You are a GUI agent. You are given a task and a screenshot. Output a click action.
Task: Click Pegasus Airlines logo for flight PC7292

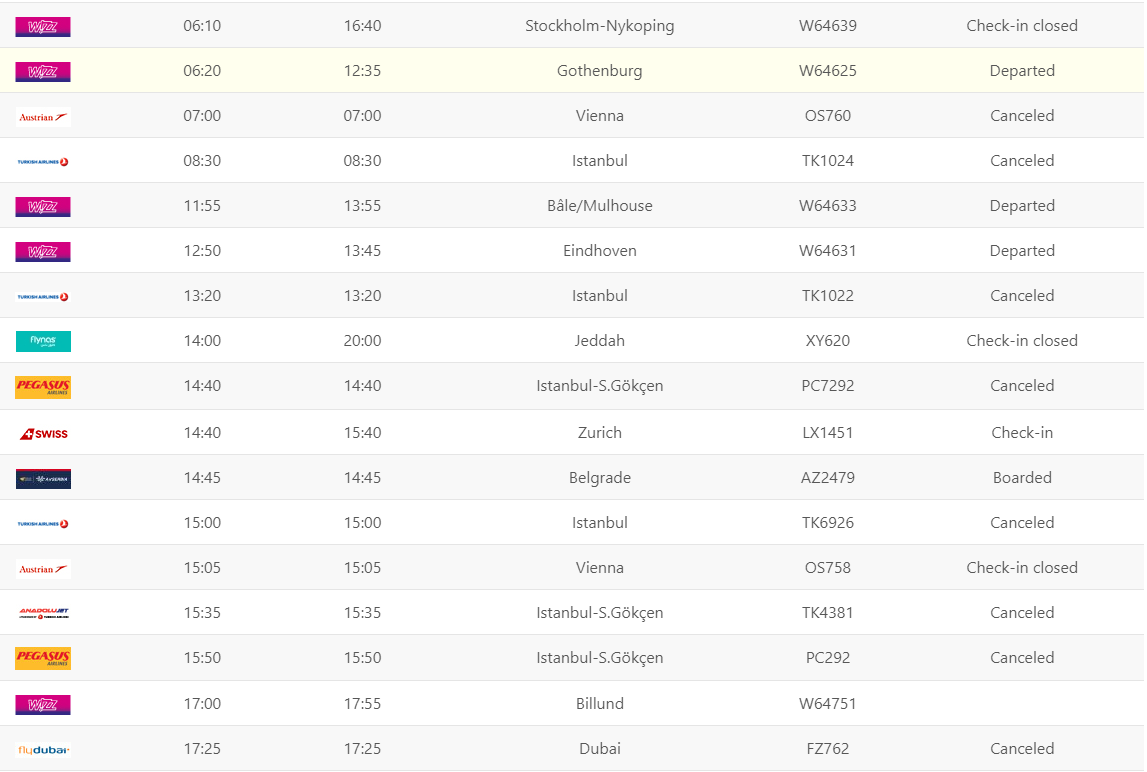point(43,387)
